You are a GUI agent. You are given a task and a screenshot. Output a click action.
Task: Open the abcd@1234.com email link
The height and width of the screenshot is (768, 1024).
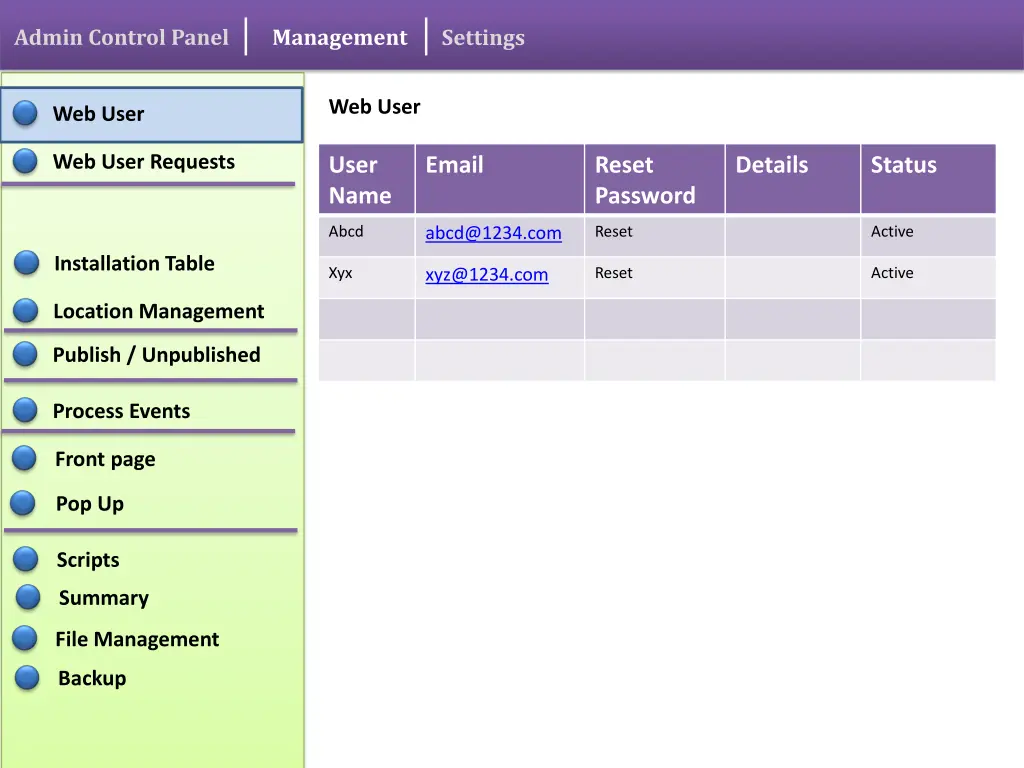click(x=493, y=233)
